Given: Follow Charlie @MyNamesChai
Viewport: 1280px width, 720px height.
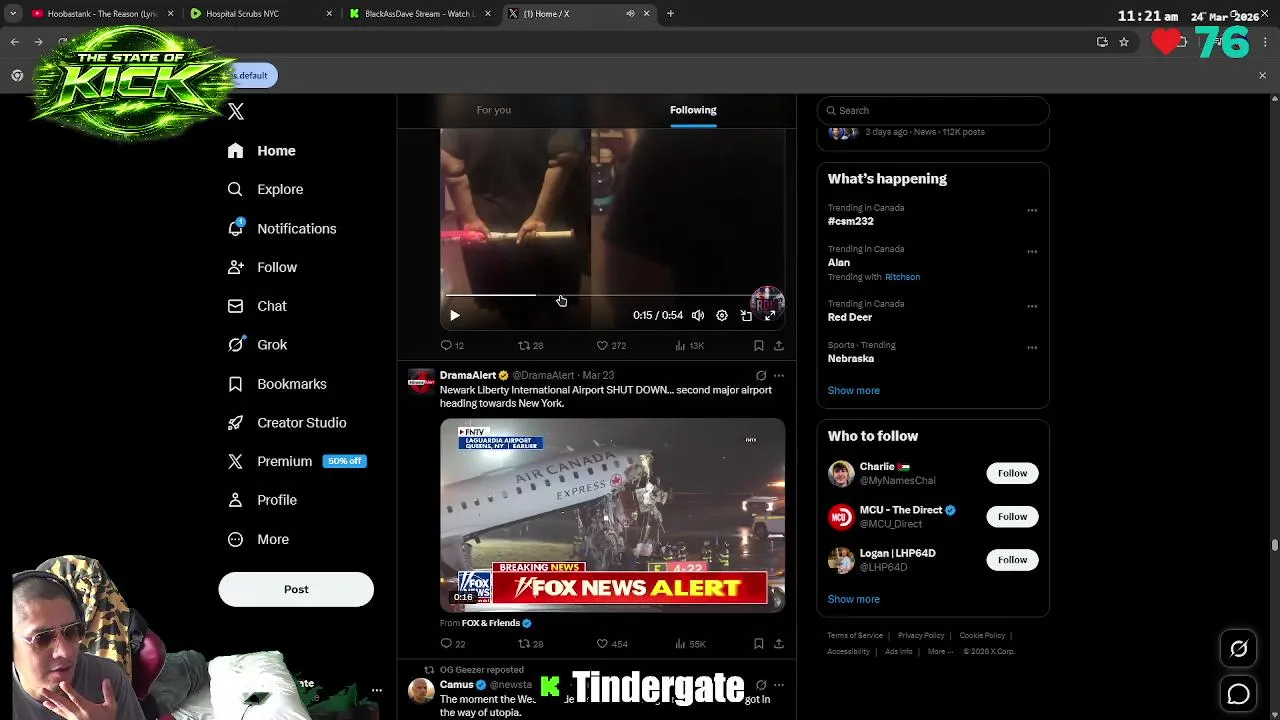Looking at the screenshot, I should pos(1012,473).
